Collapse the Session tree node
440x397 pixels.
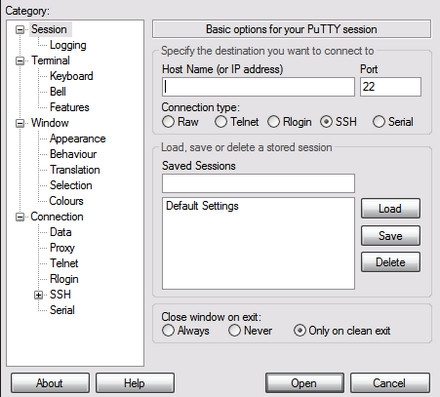(x=20, y=29)
